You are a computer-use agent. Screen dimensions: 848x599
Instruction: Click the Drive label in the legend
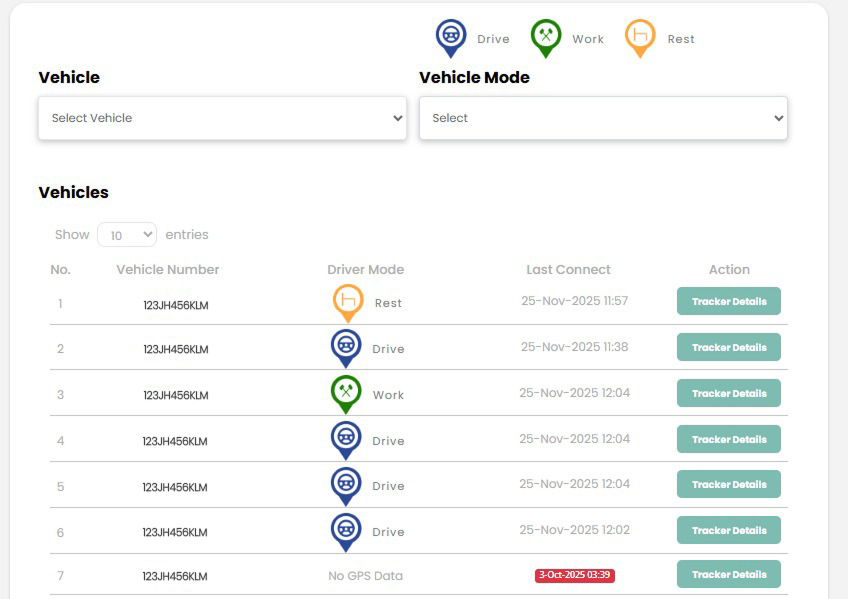(x=493, y=39)
